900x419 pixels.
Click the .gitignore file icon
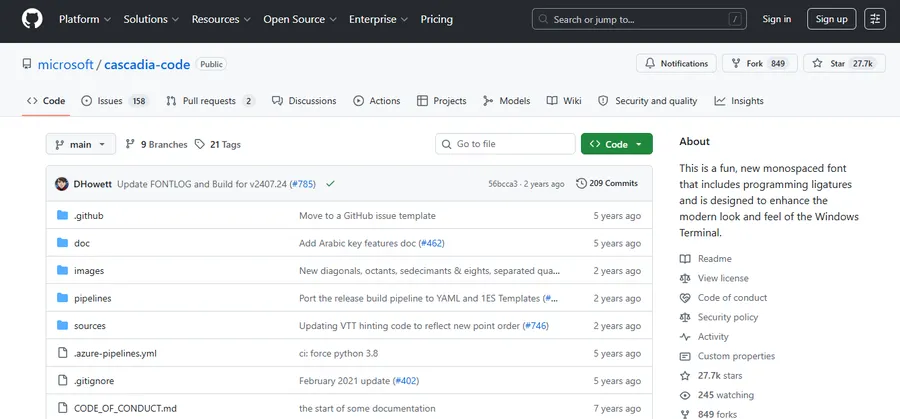coord(63,381)
